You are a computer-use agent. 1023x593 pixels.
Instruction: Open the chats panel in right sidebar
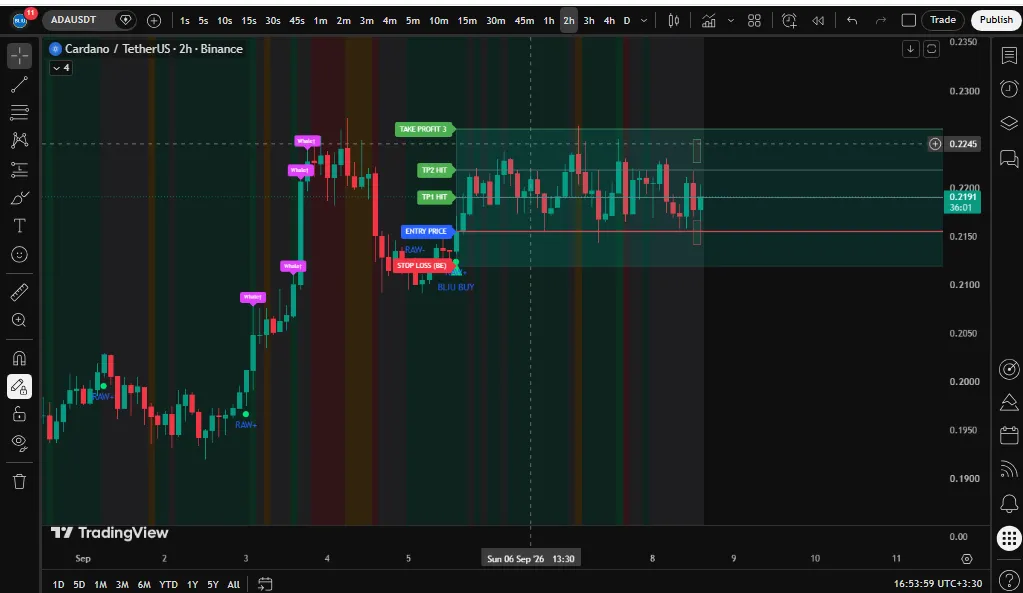click(x=1009, y=158)
